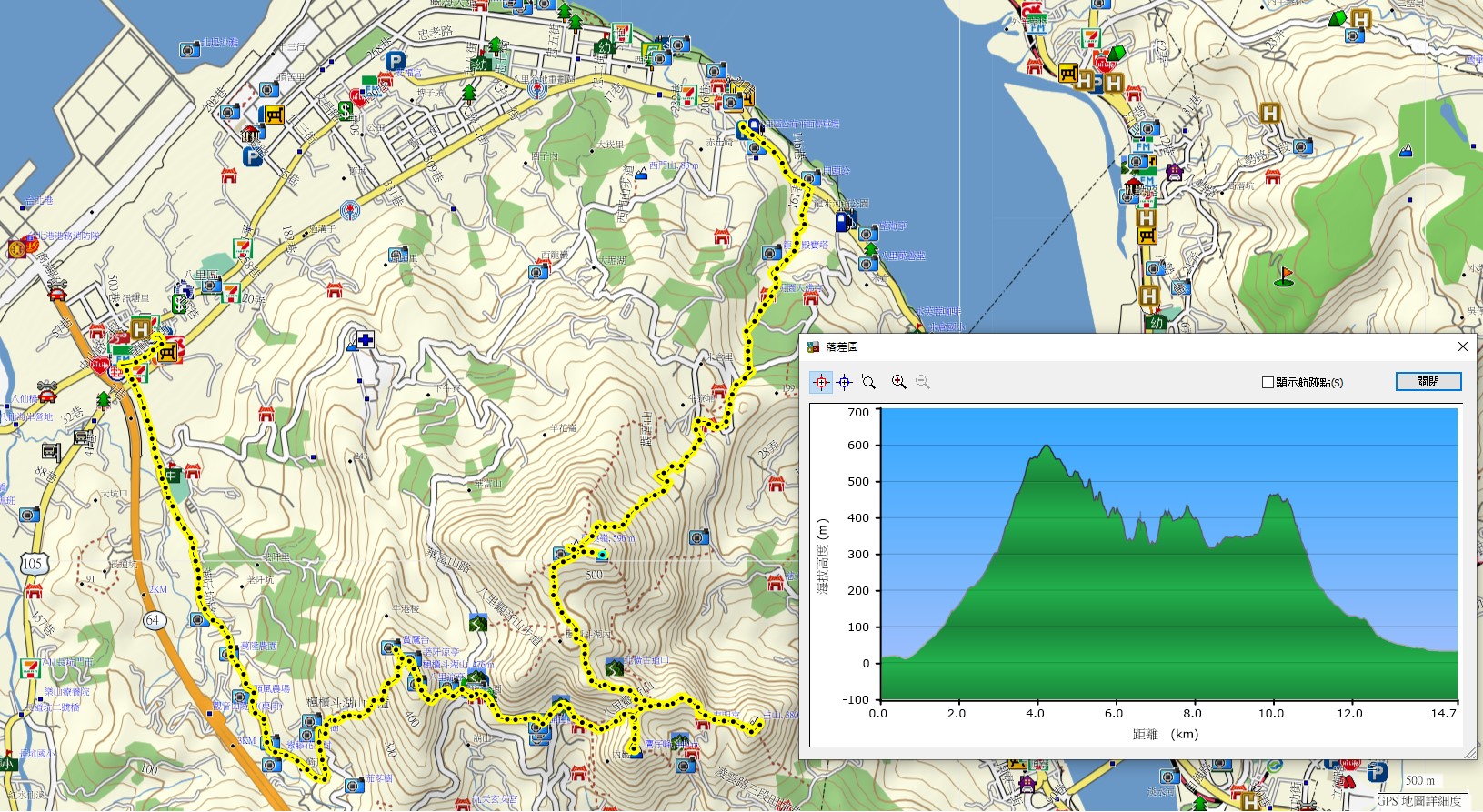Zoom in on the elevation profile
Image resolution: width=1483 pixels, height=812 pixels.
click(899, 383)
